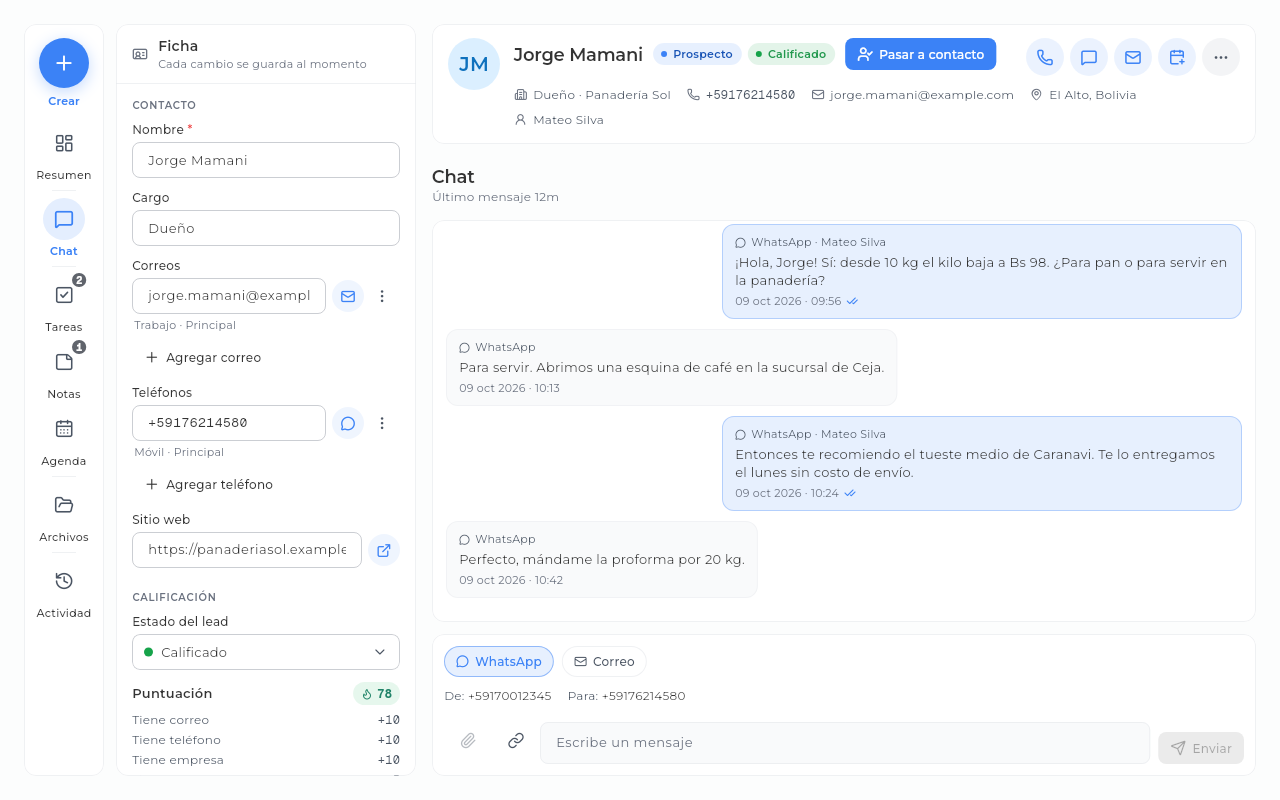The image size is (1280, 800).
Task: Click the score badge 78
Action: [376, 694]
